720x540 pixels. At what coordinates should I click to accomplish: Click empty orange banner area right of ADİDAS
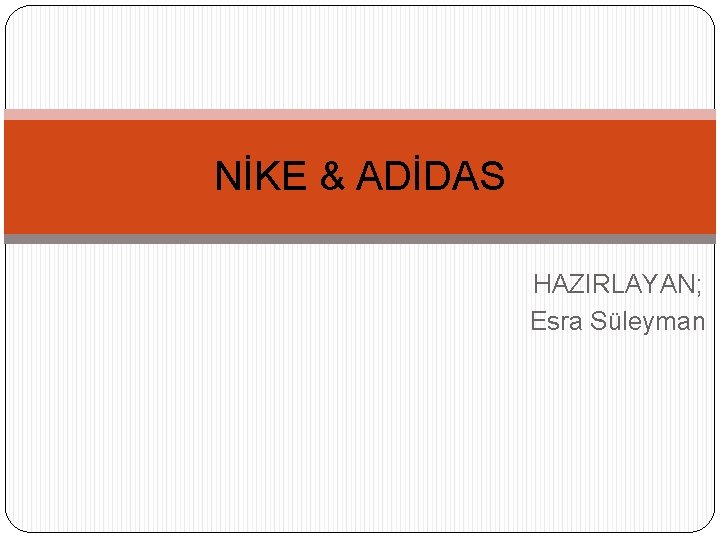[611, 177]
